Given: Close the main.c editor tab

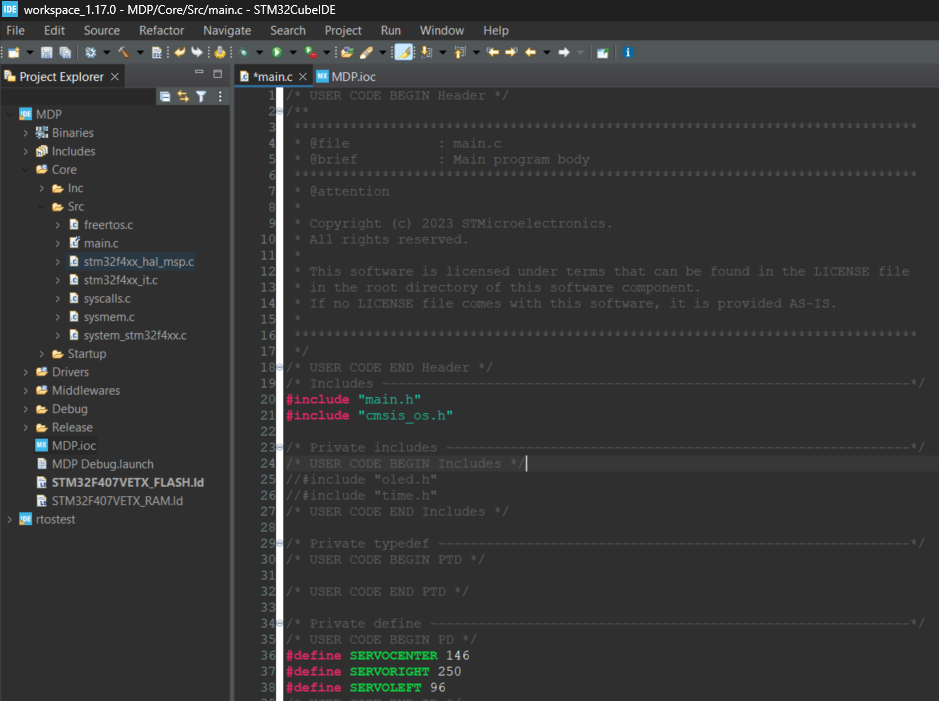Looking at the screenshot, I should coord(302,77).
